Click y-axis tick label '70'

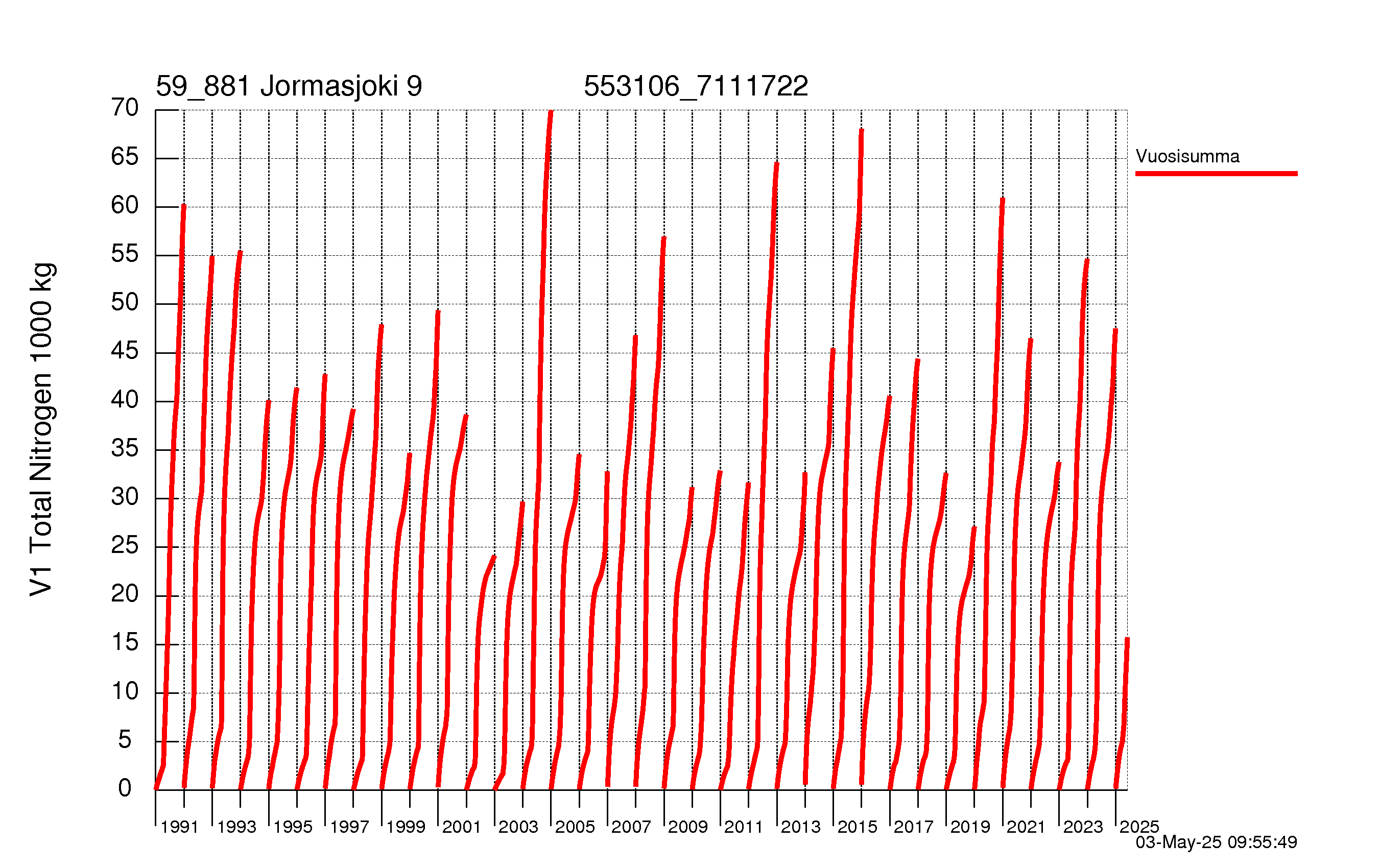125,107
